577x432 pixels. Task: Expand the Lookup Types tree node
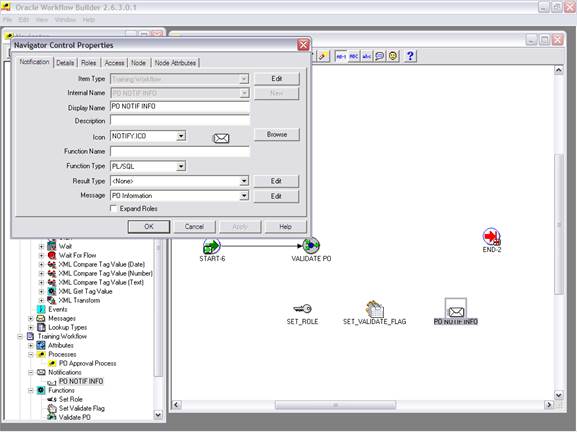click(x=31, y=327)
